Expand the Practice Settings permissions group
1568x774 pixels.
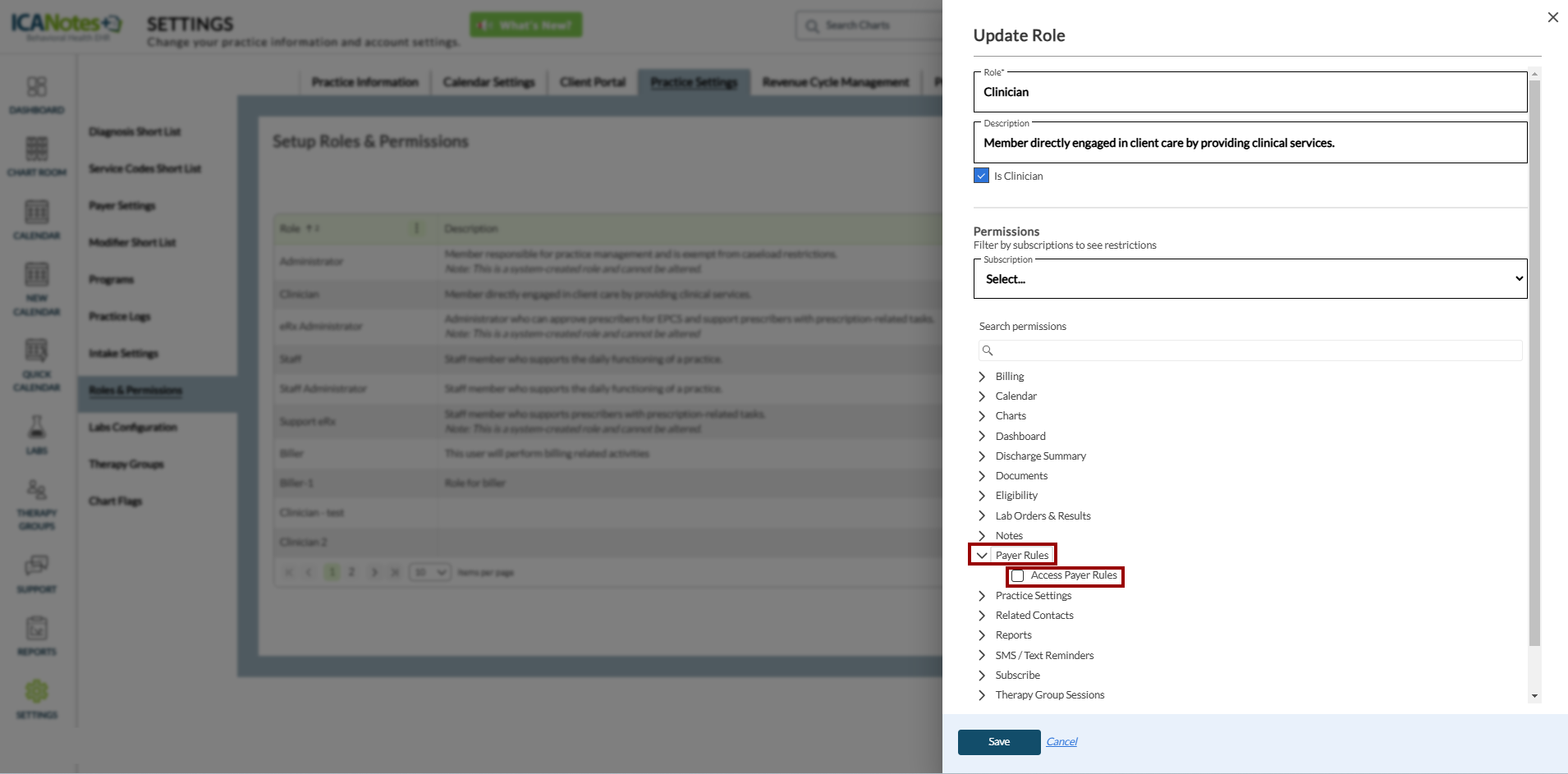click(982, 596)
